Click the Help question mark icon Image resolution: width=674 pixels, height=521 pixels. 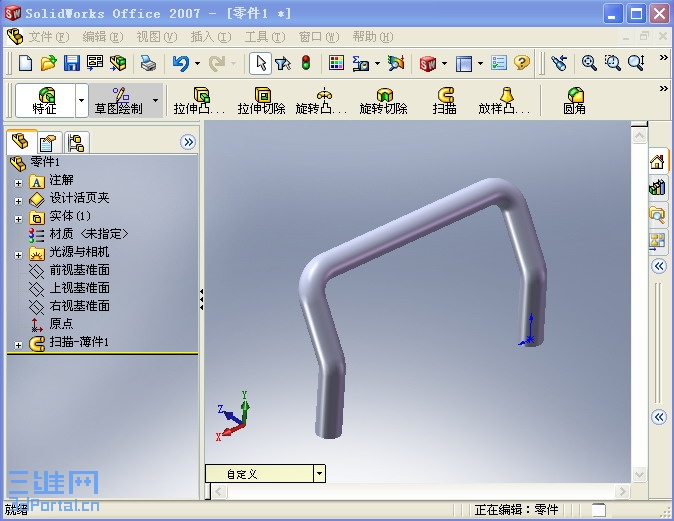pyautogui.click(x=522, y=63)
